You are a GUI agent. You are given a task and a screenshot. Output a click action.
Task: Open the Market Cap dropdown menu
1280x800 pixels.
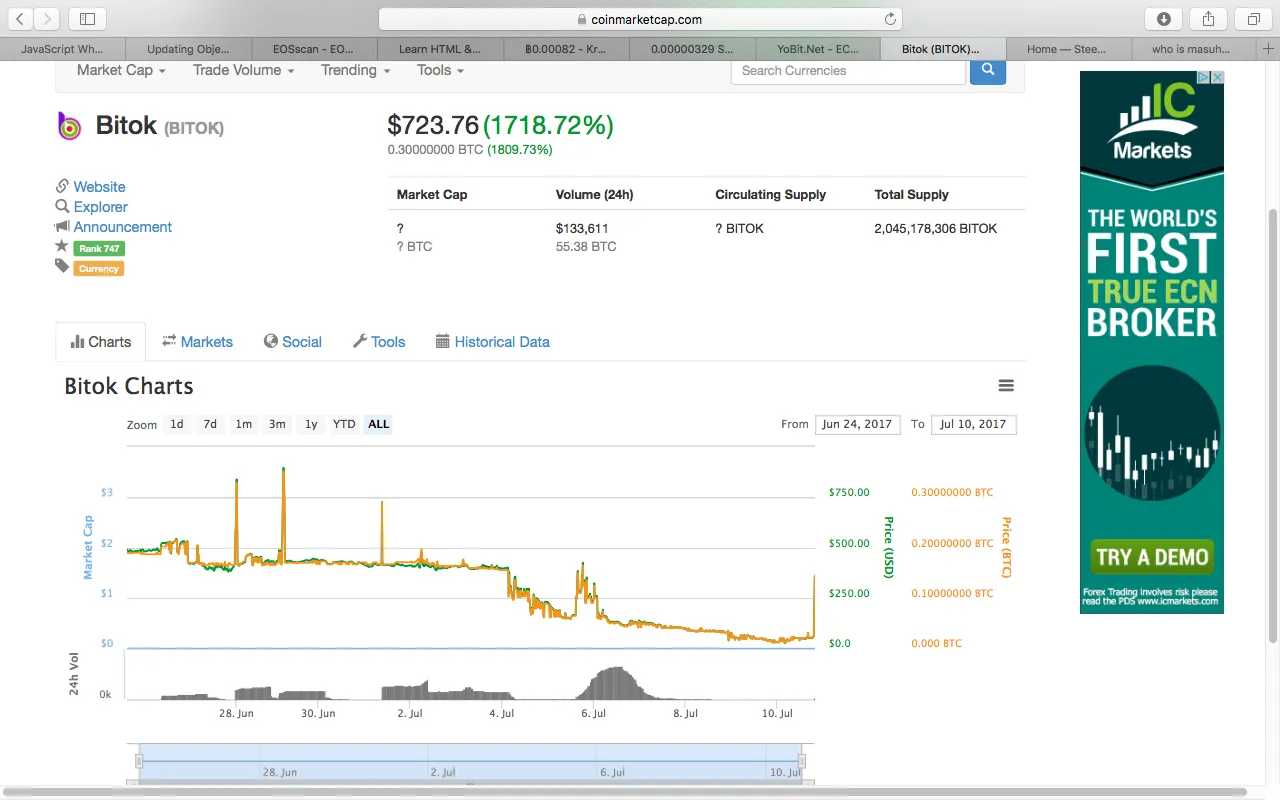coord(121,70)
